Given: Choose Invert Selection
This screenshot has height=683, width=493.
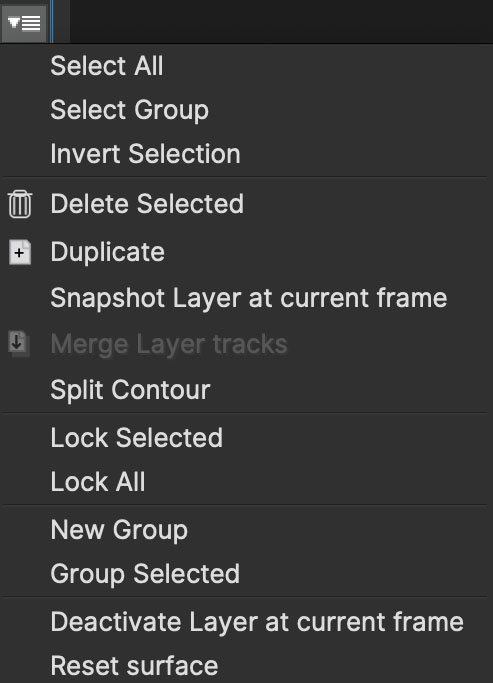Looking at the screenshot, I should 145,154.
